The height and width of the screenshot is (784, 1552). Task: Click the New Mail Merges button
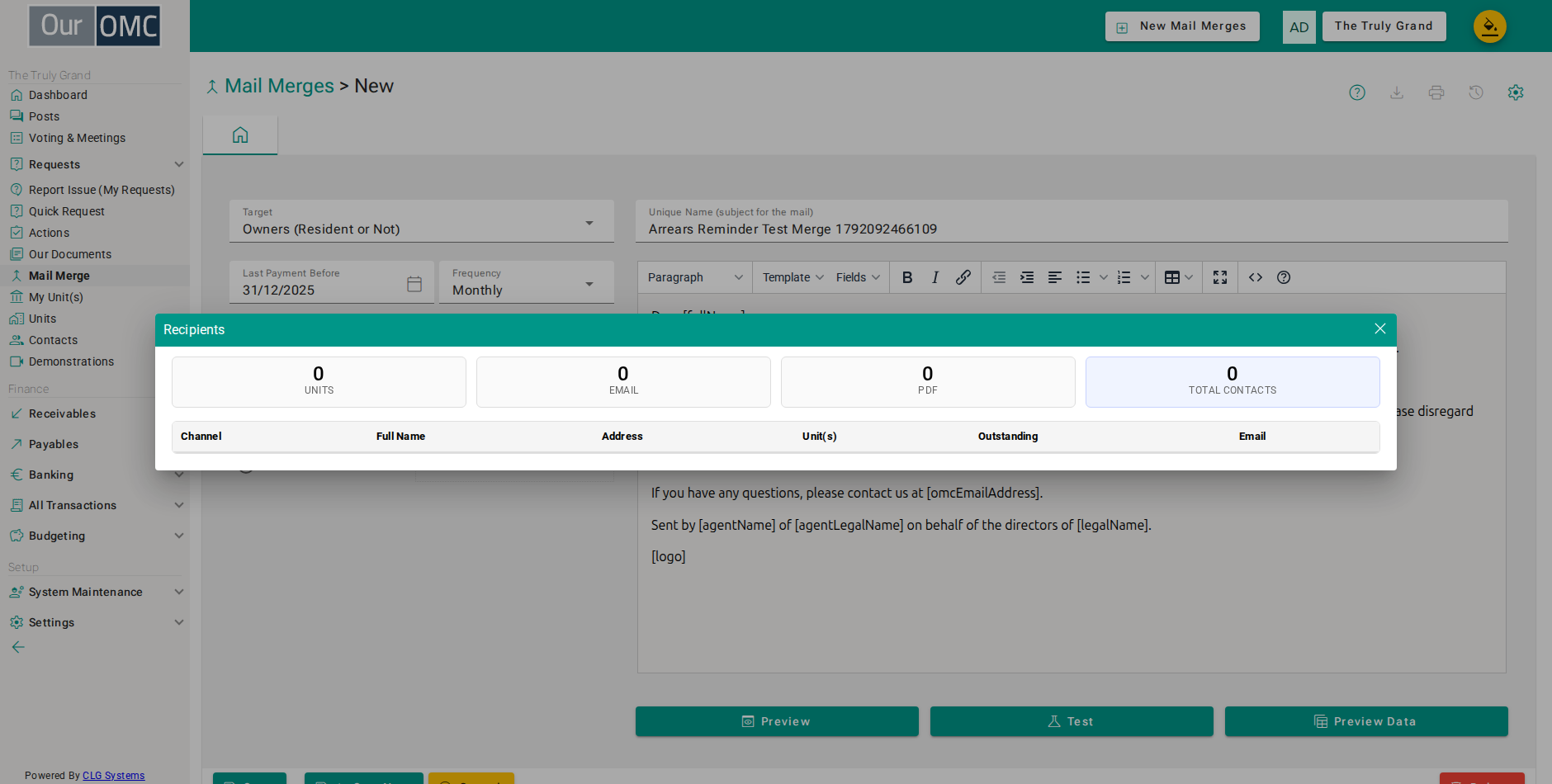pos(1182,26)
